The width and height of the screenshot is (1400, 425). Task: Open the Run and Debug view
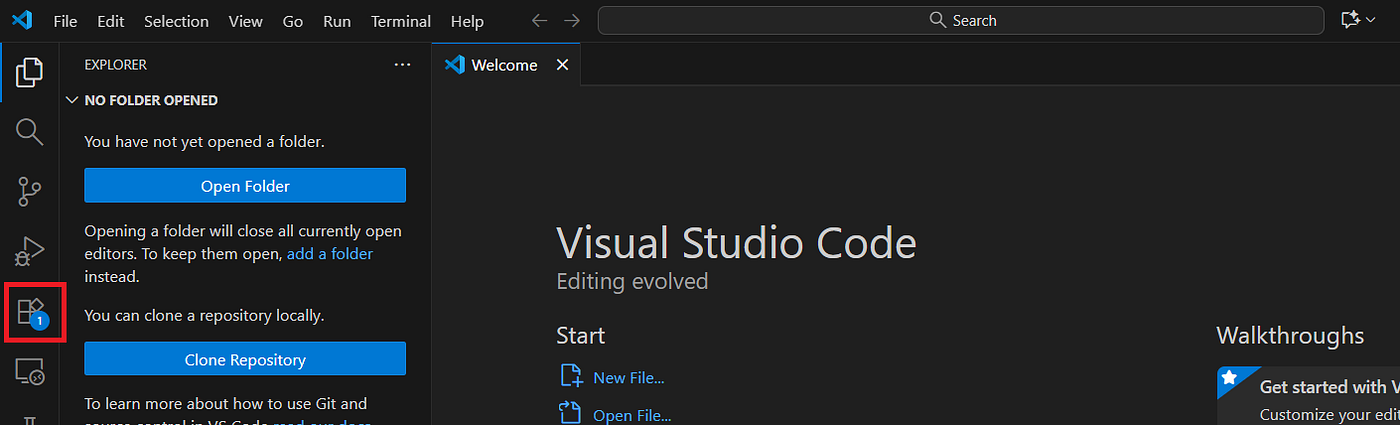pos(30,250)
